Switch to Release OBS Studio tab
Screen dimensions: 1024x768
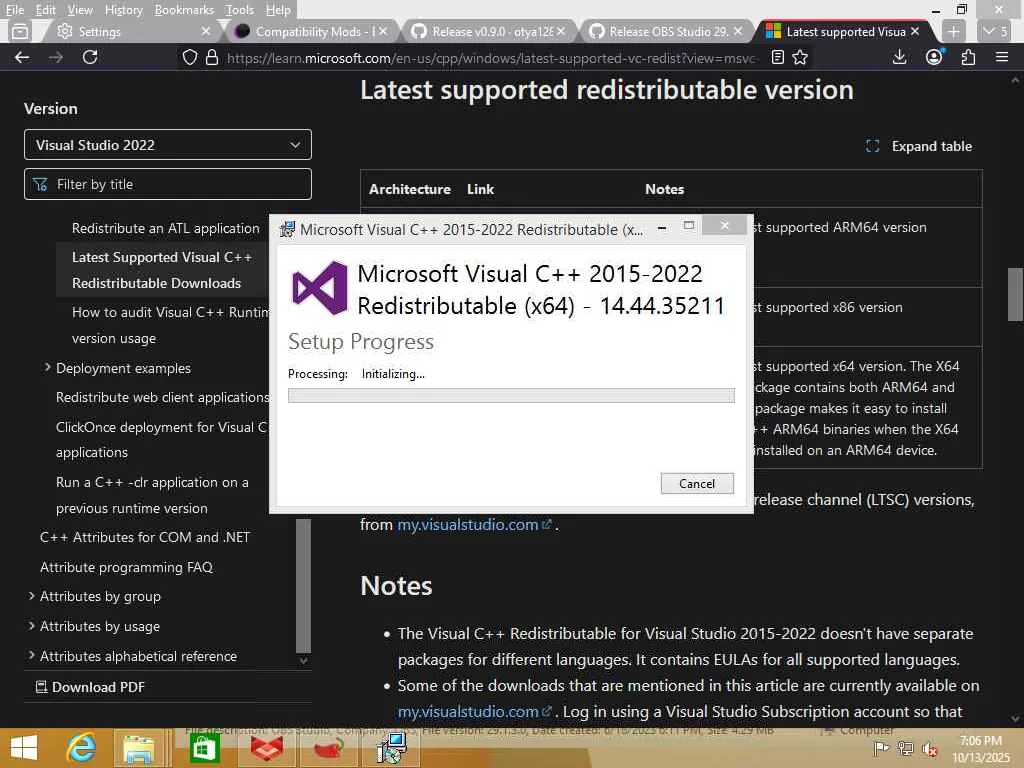[x=663, y=31]
